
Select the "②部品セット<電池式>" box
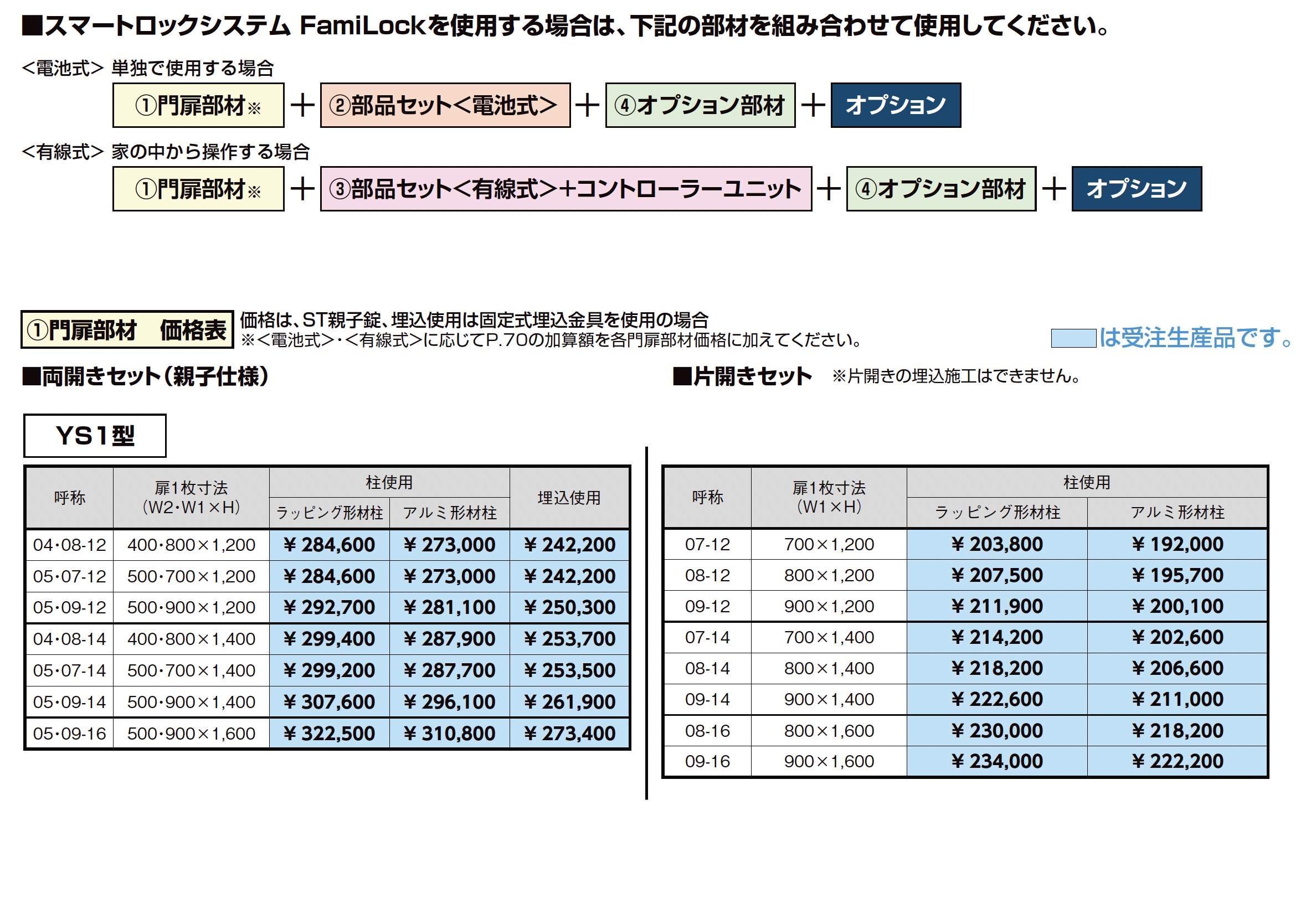(x=445, y=105)
